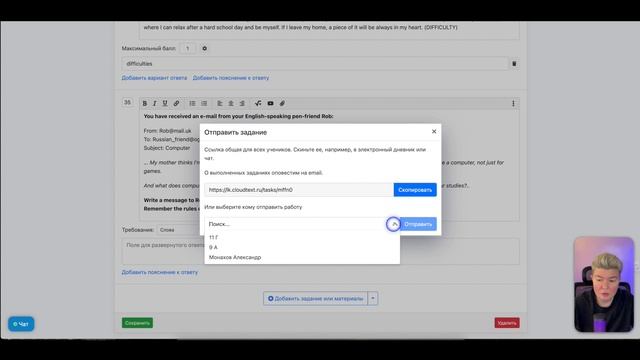Click Добавить пояснение к ответу link under 'difficulties'
Screen dimensions: 640x360
231,78
